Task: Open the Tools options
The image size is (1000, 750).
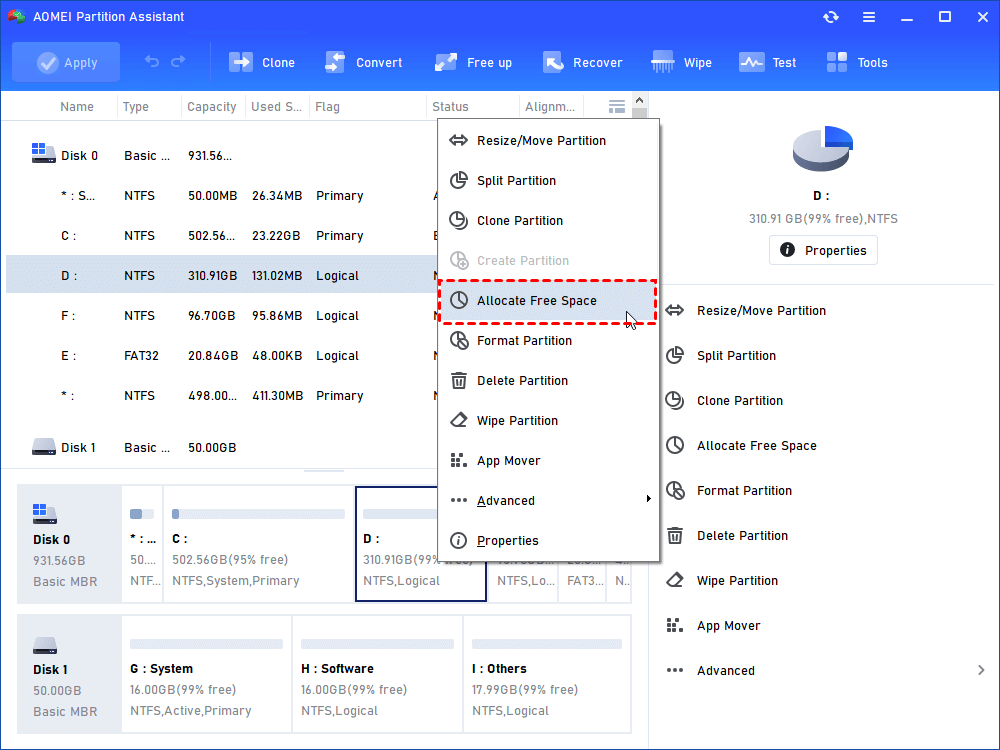Action: pos(857,62)
